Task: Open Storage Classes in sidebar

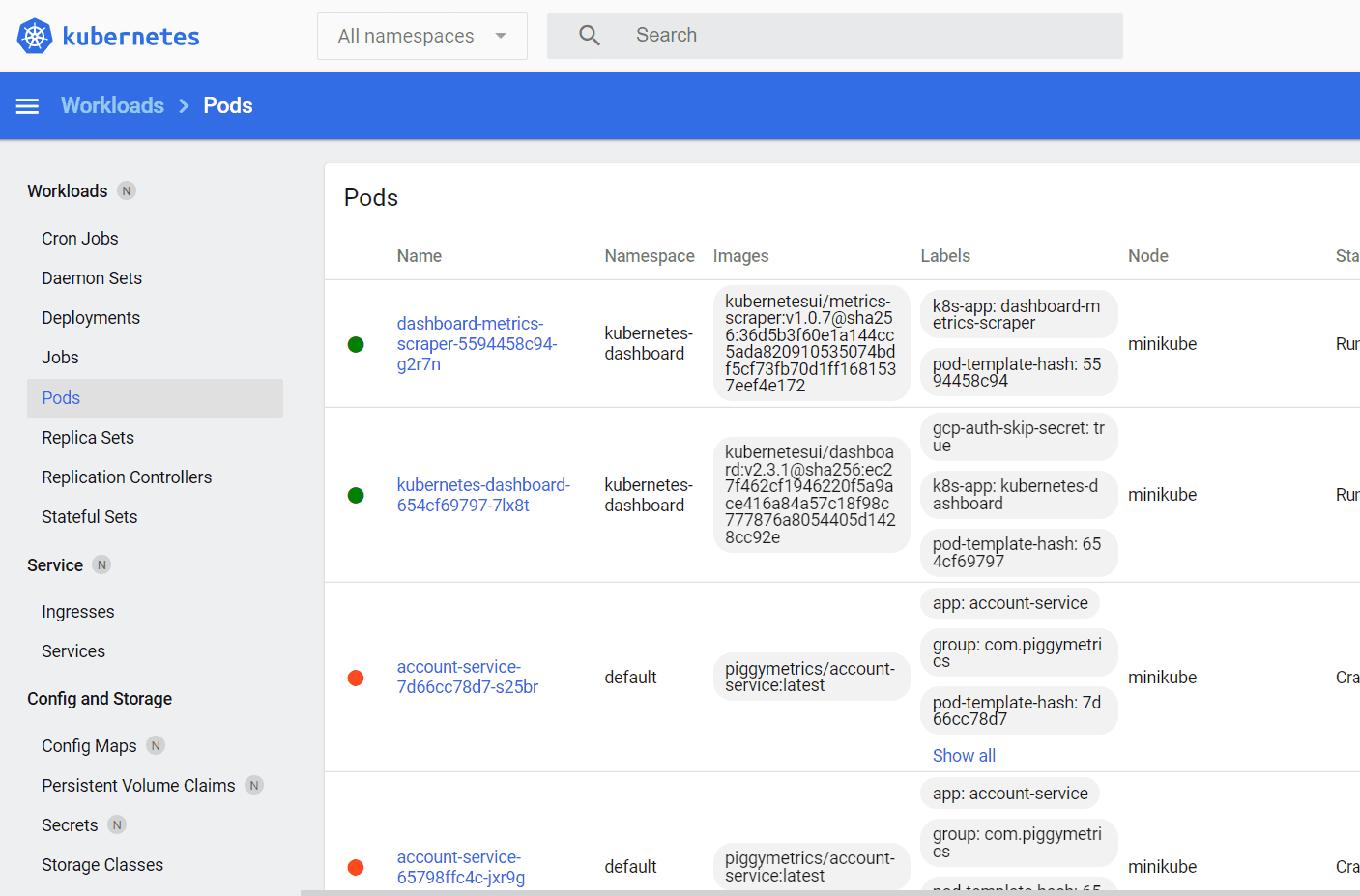Action: tap(102, 865)
